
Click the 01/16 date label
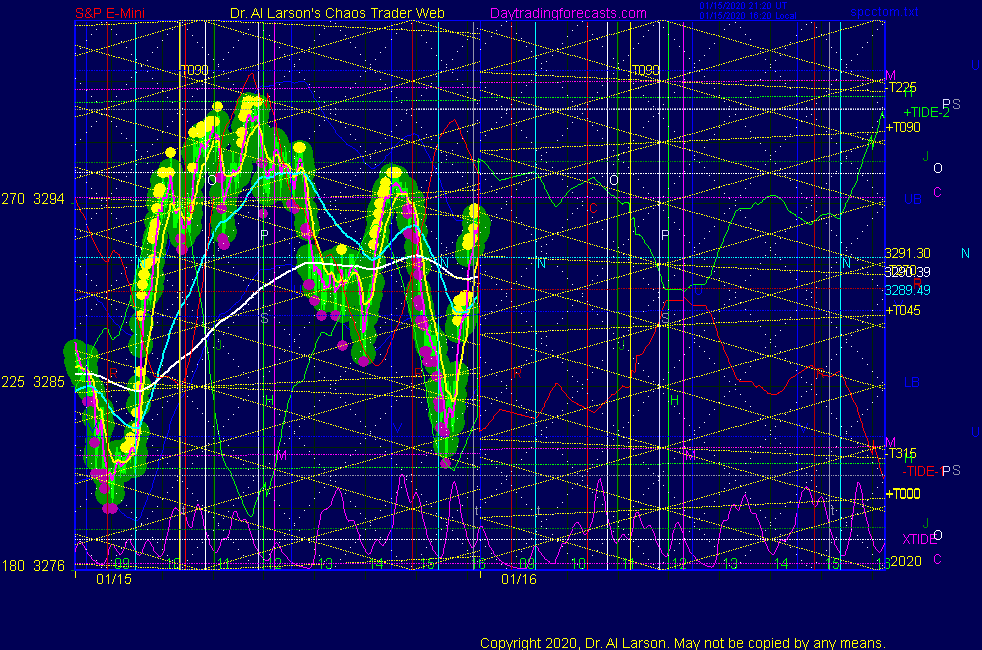click(519, 579)
